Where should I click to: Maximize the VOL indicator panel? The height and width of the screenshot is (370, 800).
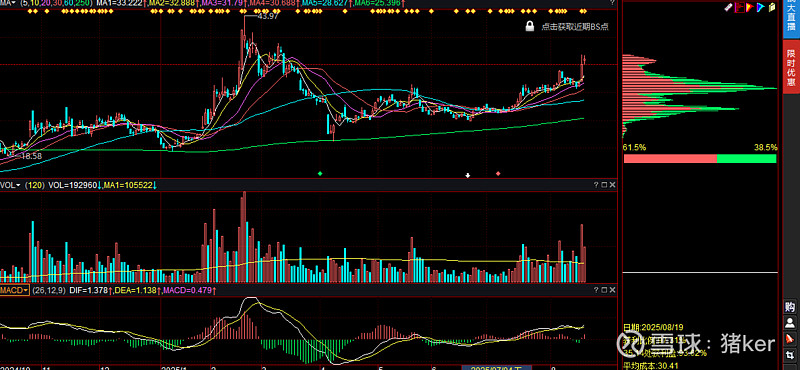[x=604, y=185]
